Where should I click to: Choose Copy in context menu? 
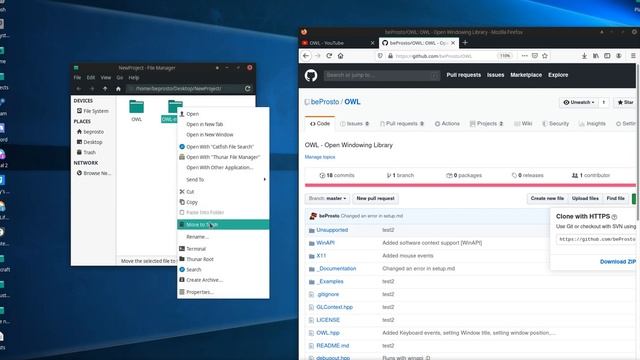click(223, 202)
